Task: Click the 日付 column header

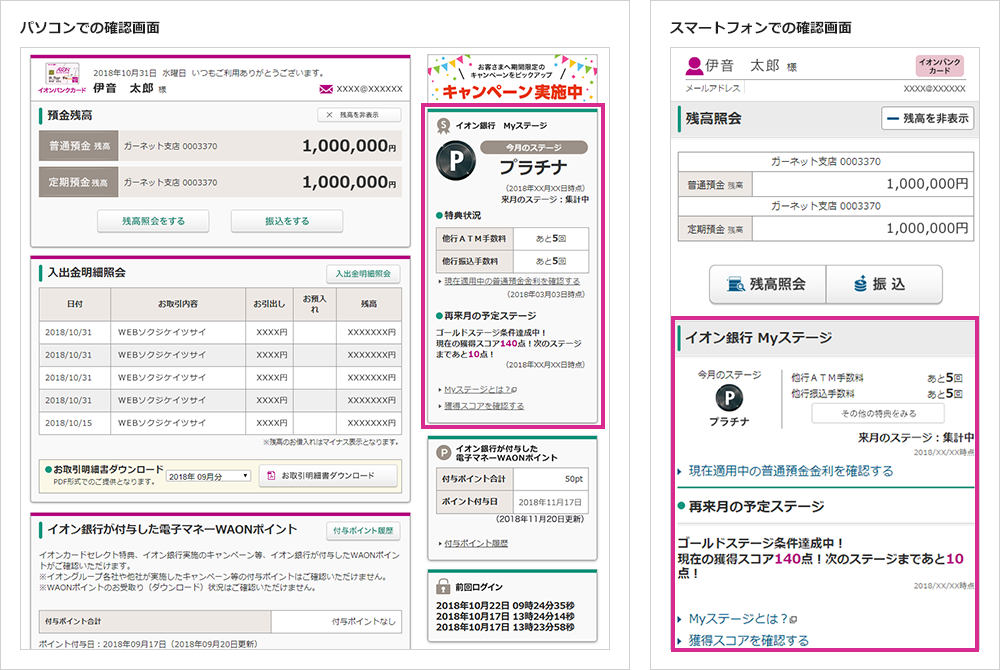Action: coord(75,304)
